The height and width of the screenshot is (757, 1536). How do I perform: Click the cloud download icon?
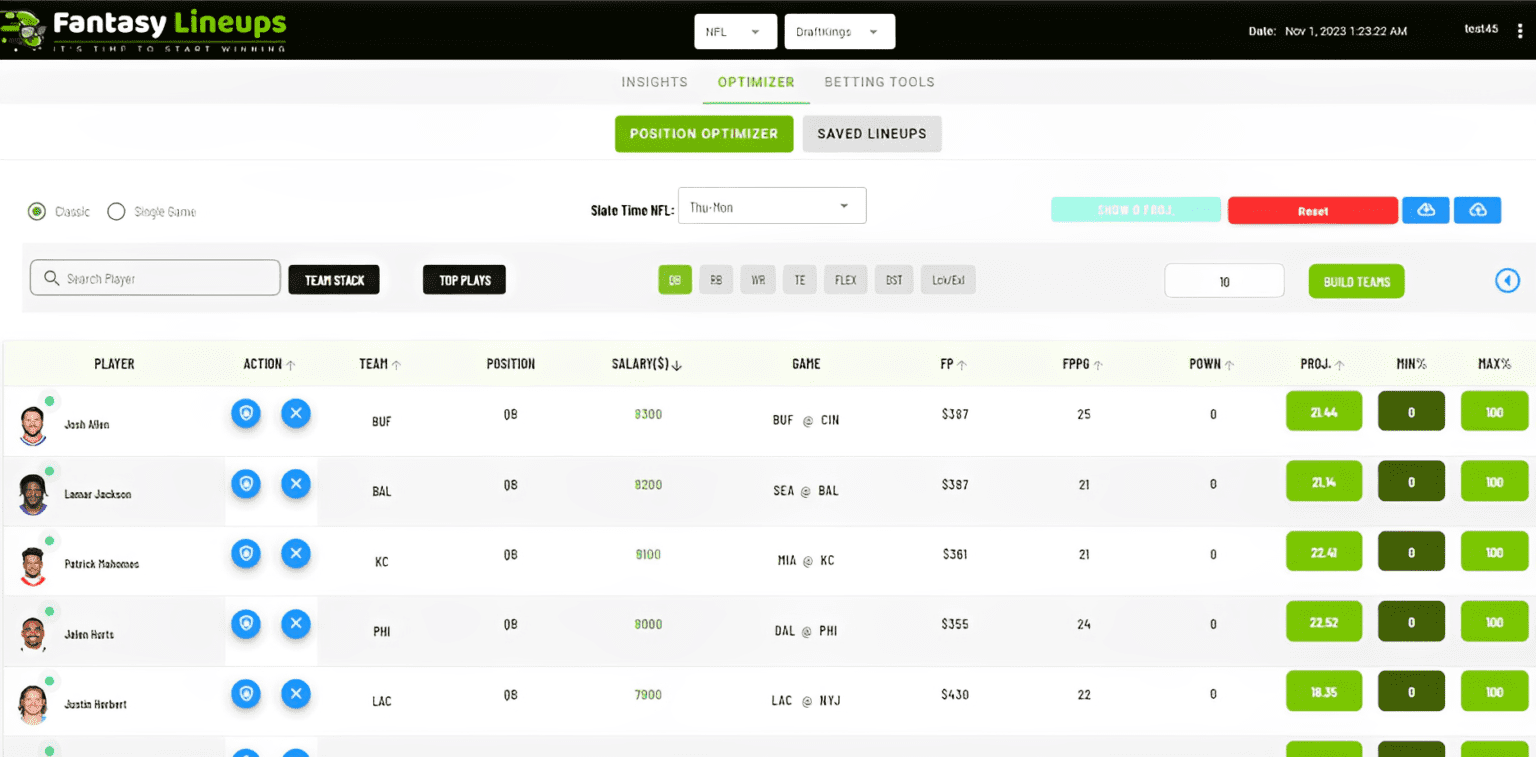(x=1425, y=210)
